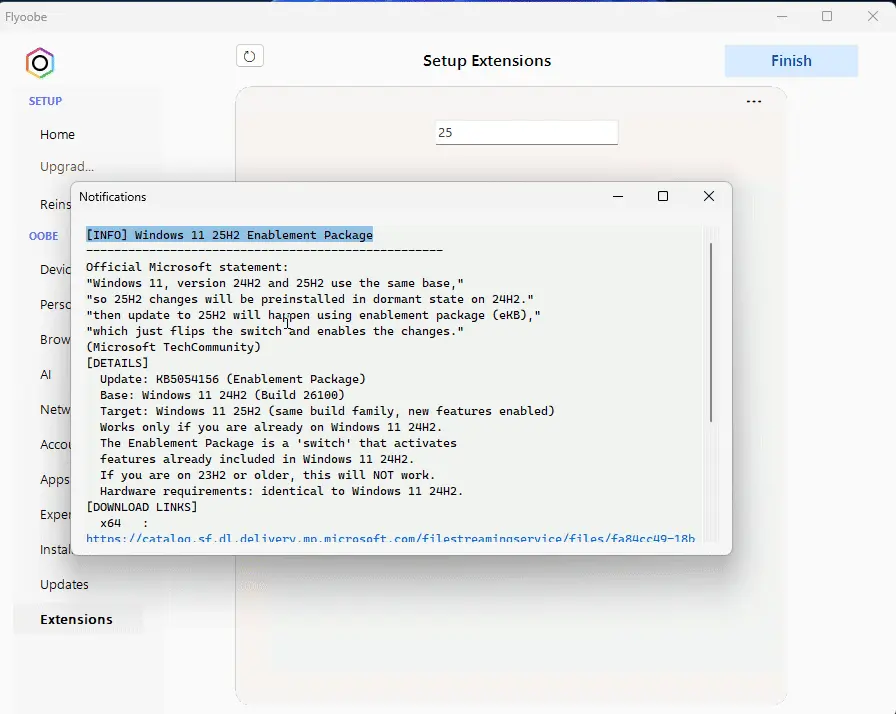Click the Flyoobe window title text

(26, 17)
